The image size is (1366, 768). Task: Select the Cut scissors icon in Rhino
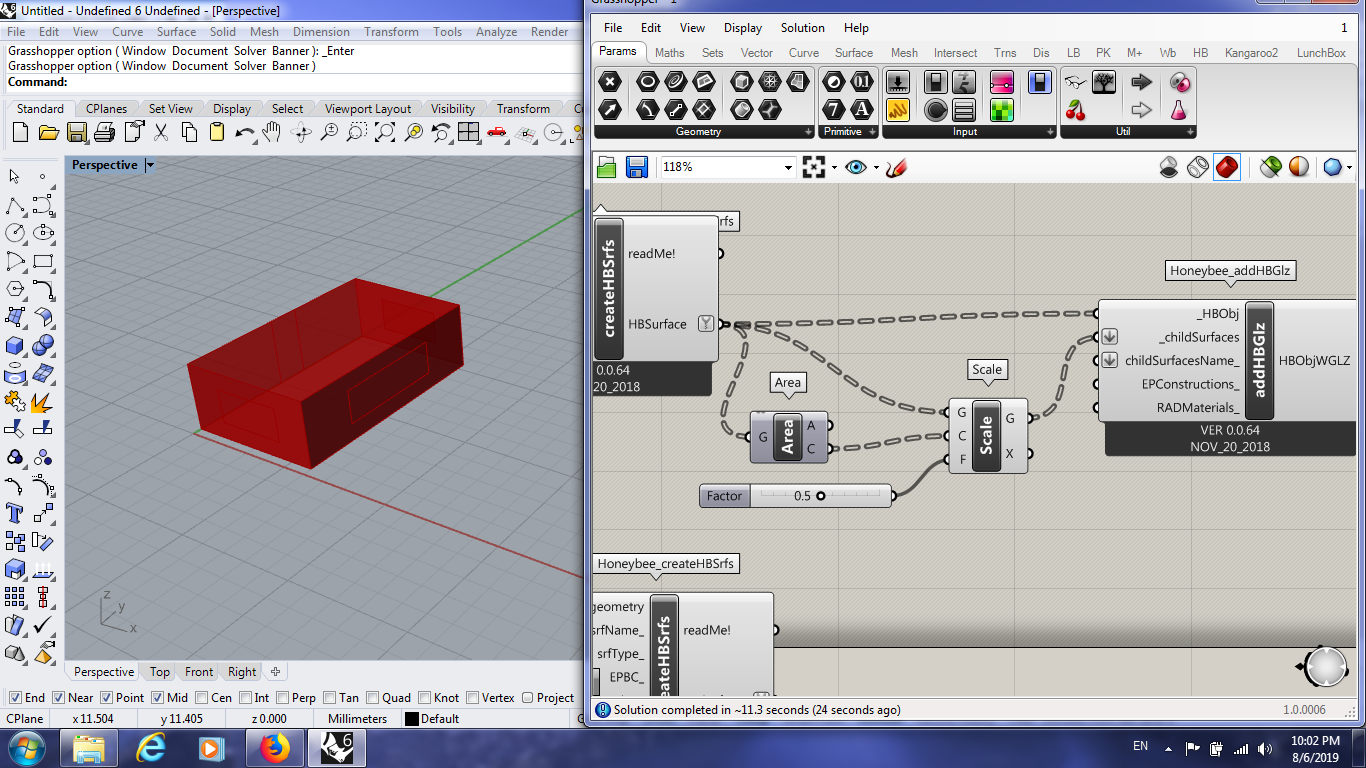(x=160, y=132)
